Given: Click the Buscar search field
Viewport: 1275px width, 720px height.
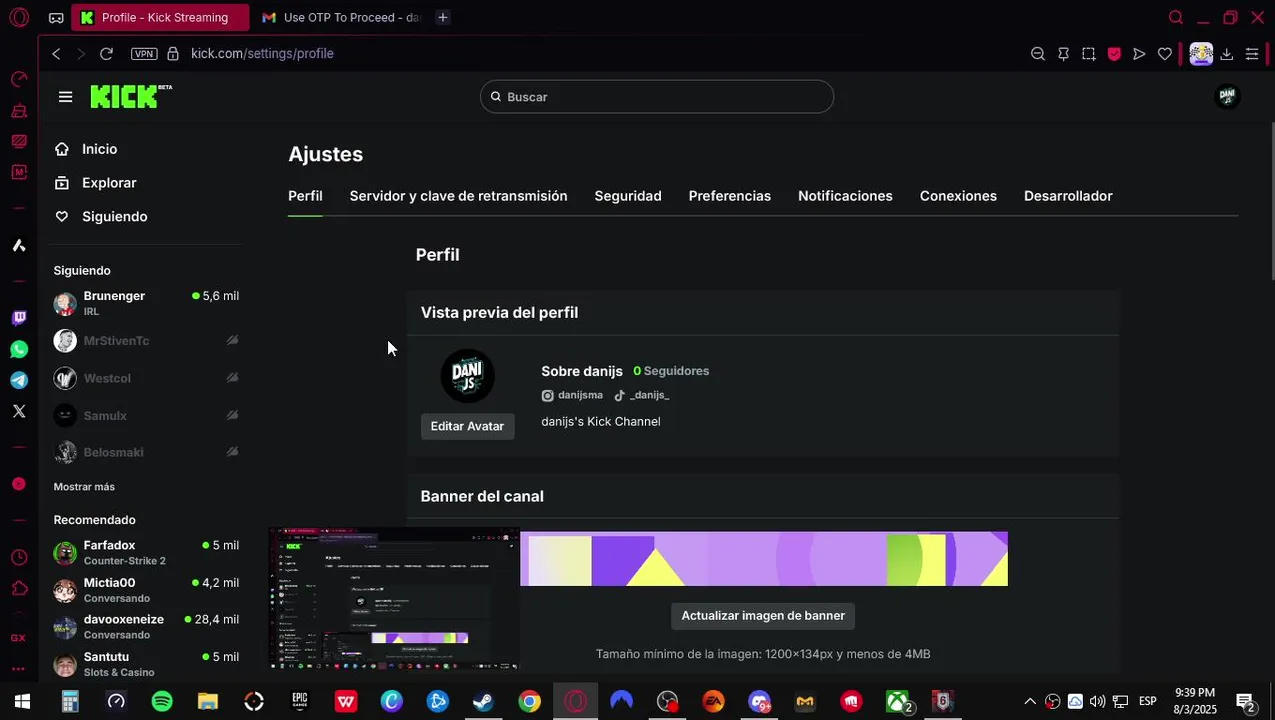Looking at the screenshot, I should point(656,97).
